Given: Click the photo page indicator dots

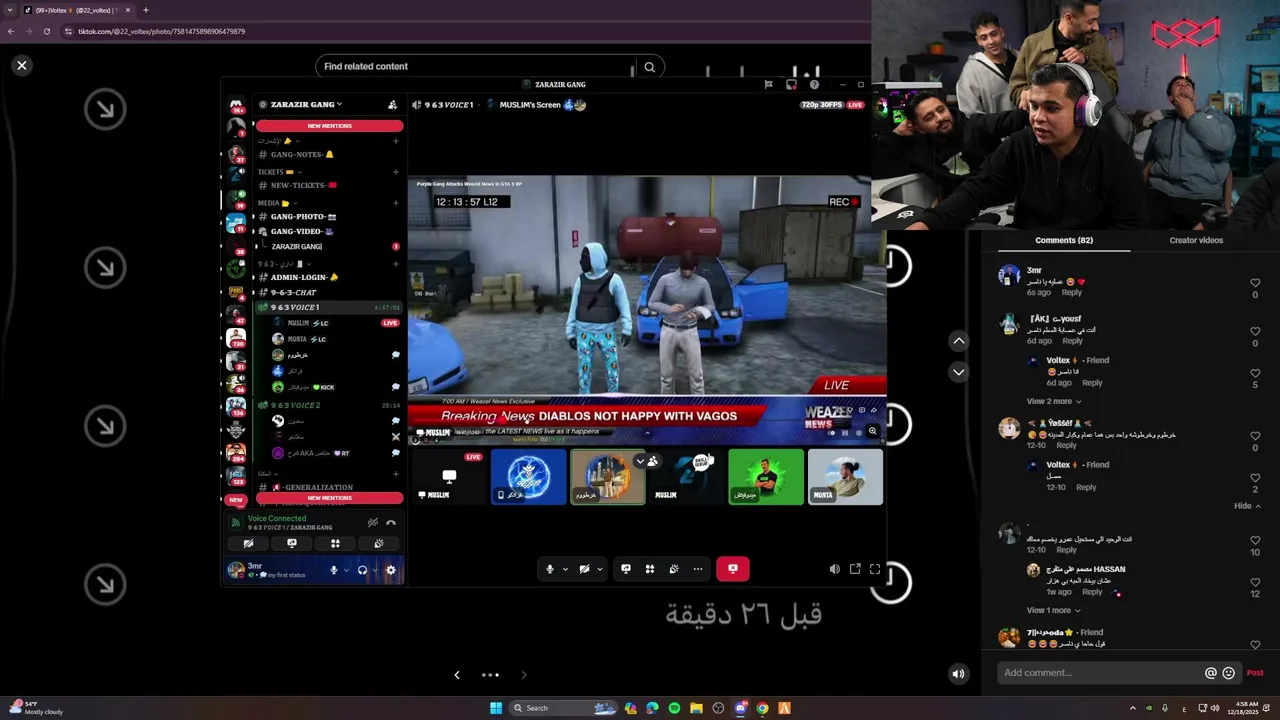Looking at the screenshot, I should (x=490, y=675).
